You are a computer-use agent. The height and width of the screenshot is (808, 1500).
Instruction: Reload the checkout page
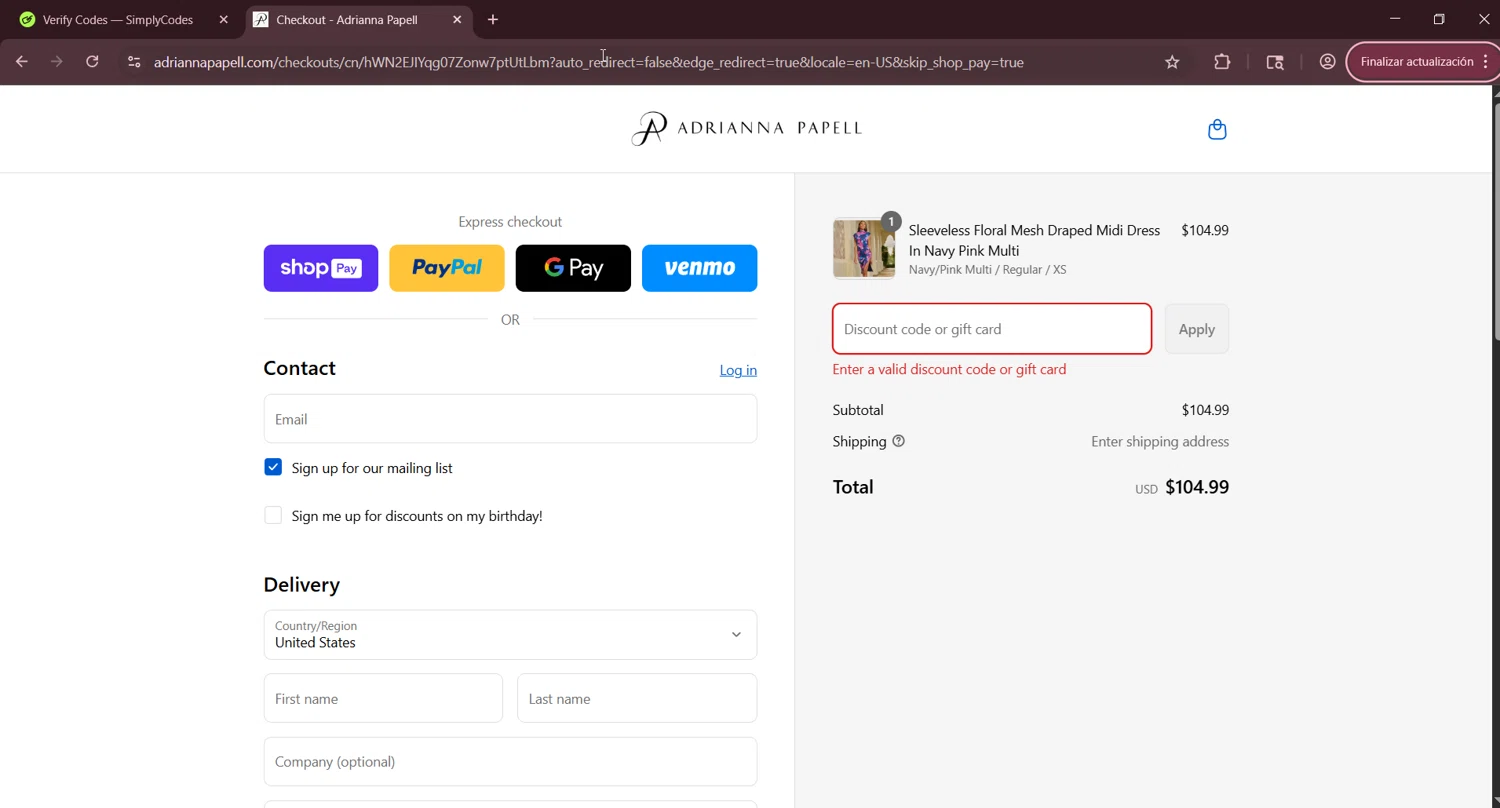[92, 62]
